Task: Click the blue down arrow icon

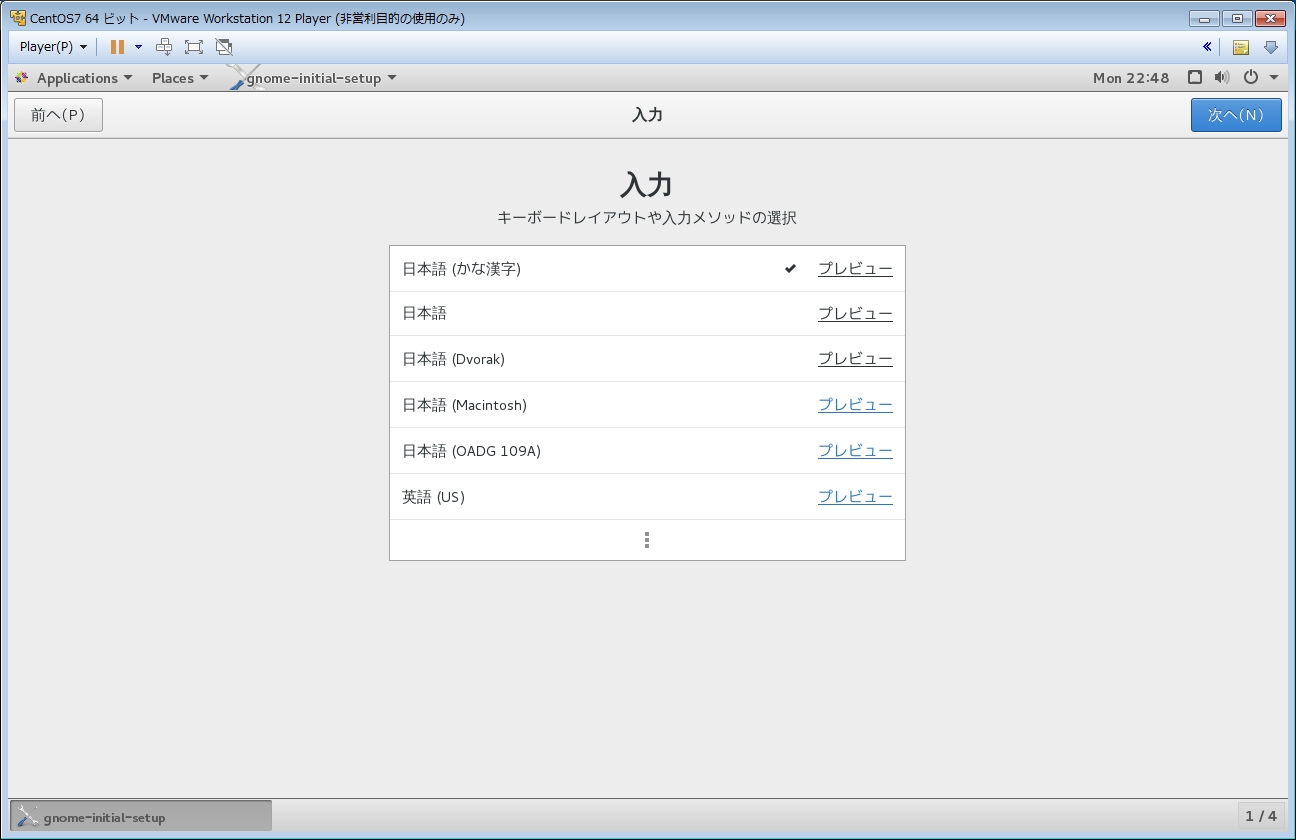Action: click(1271, 47)
